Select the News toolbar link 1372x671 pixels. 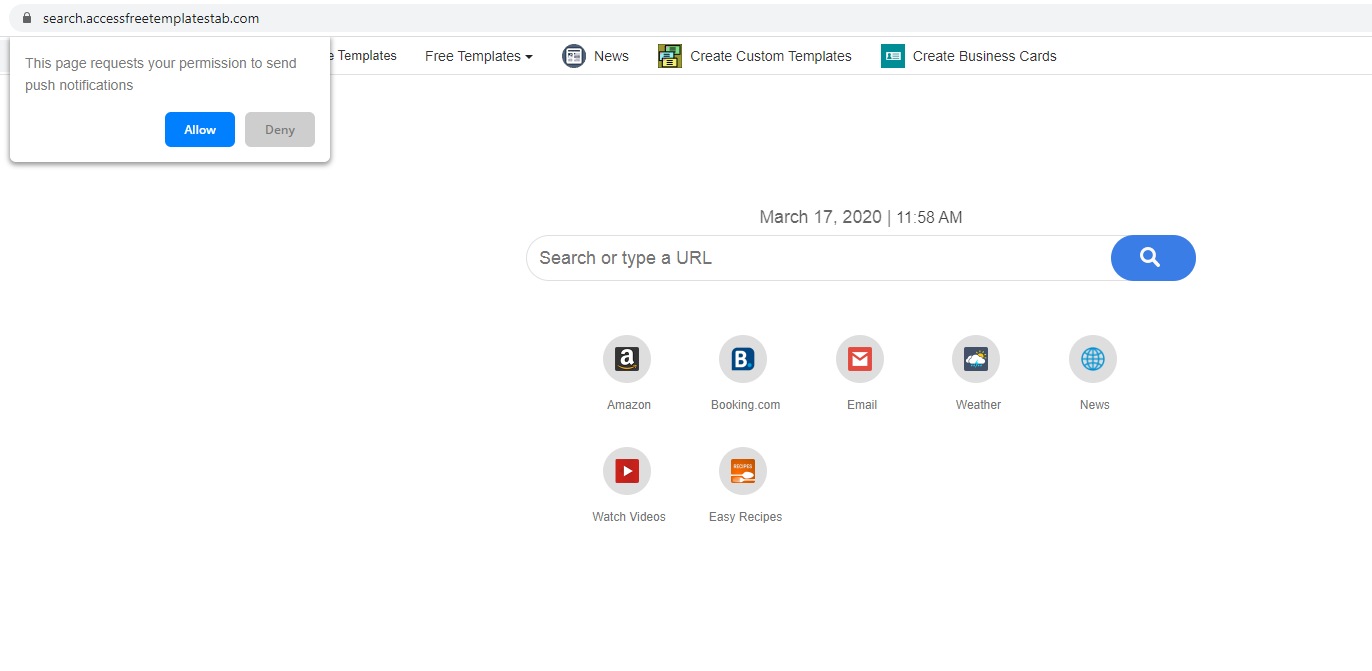coord(611,56)
